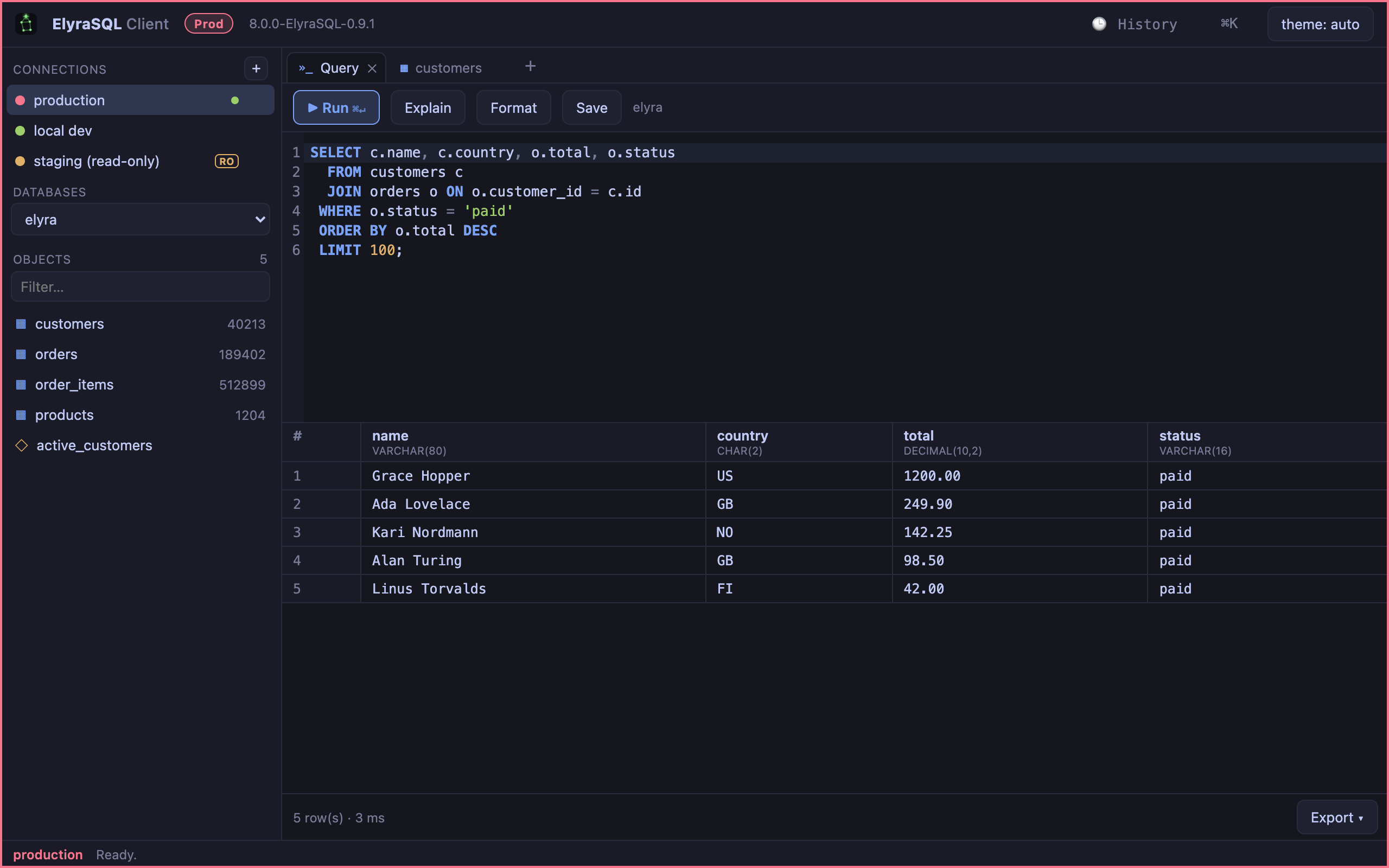The width and height of the screenshot is (1389, 868).
Task: Select the staging (read-only) connection
Action: pos(141,161)
